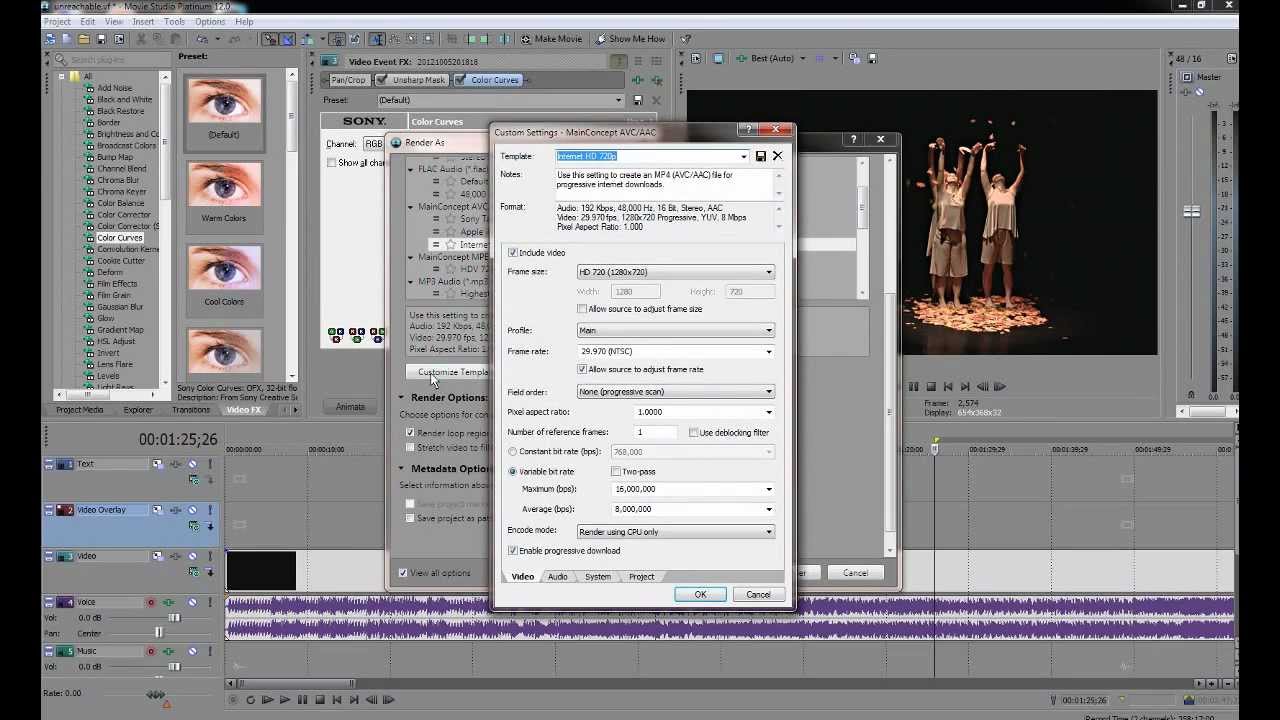The width and height of the screenshot is (1280, 720).
Task: Click OK in Custom Settings dialog
Action: pyautogui.click(x=700, y=595)
